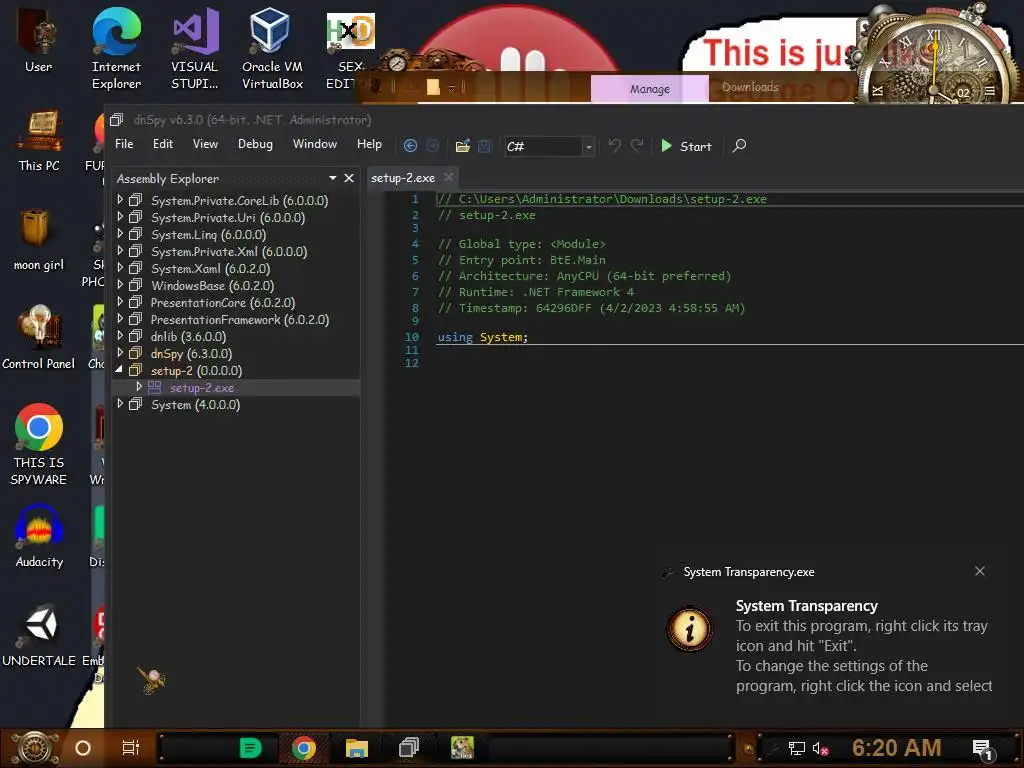Expand System.Private.CoreLib node
This screenshot has height=768, width=1024.
tap(120, 200)
